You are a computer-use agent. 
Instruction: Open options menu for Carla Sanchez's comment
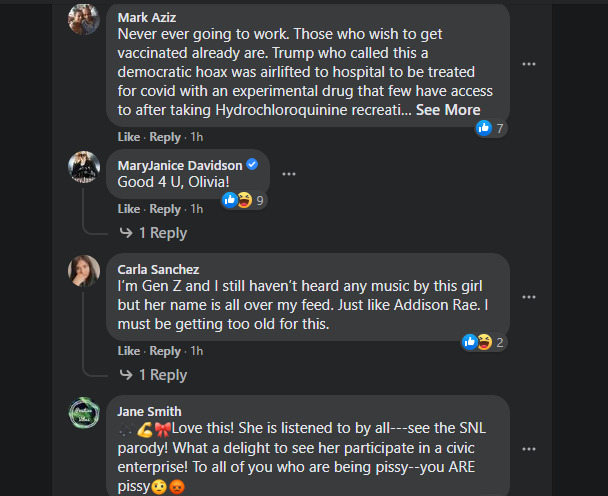pos(529,297)
